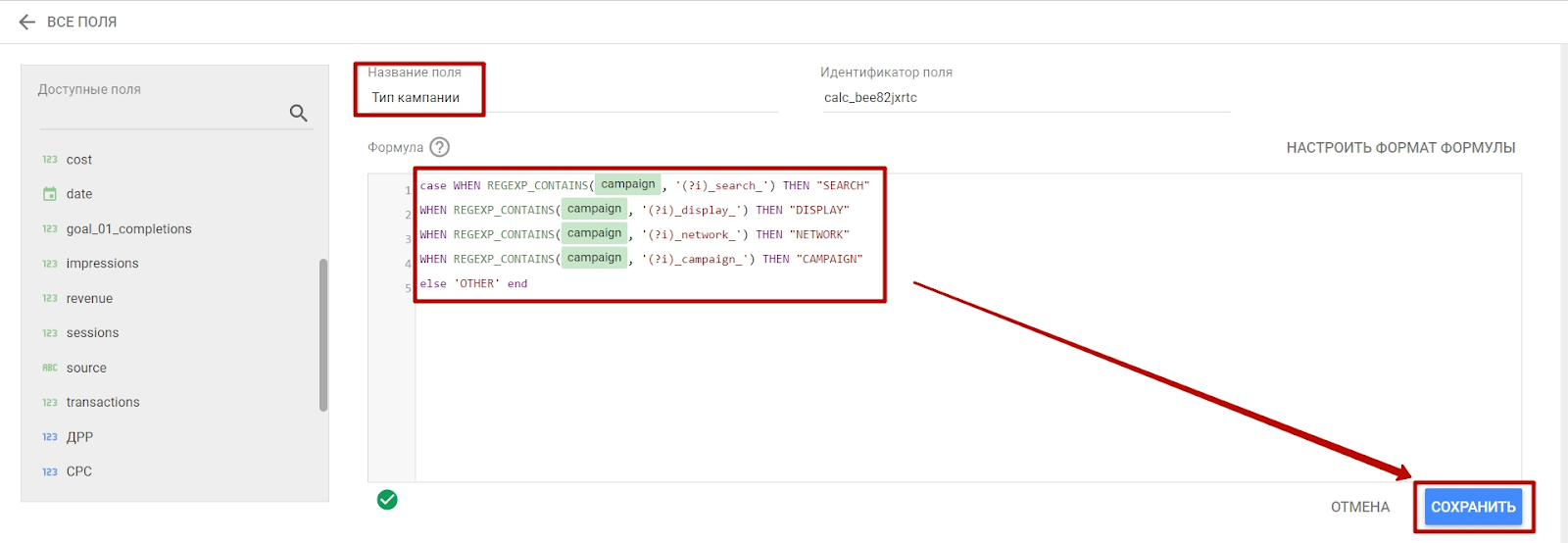Save the field with СОХРАНИТЬ button
Screen dimensions: 1568x543
1473,507
